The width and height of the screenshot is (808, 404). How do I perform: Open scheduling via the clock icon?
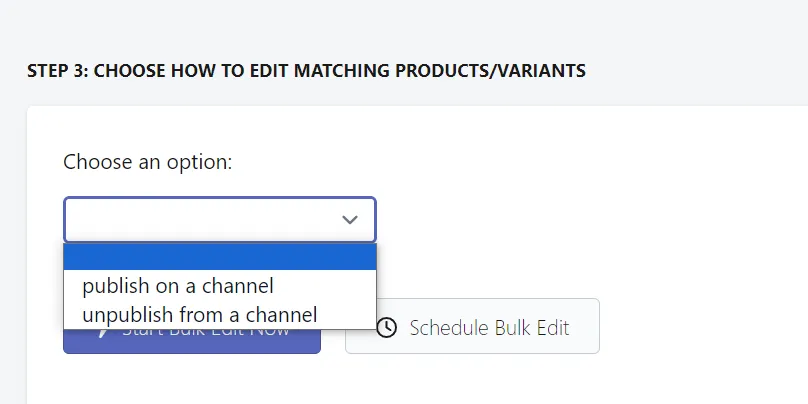click(386, 327)
